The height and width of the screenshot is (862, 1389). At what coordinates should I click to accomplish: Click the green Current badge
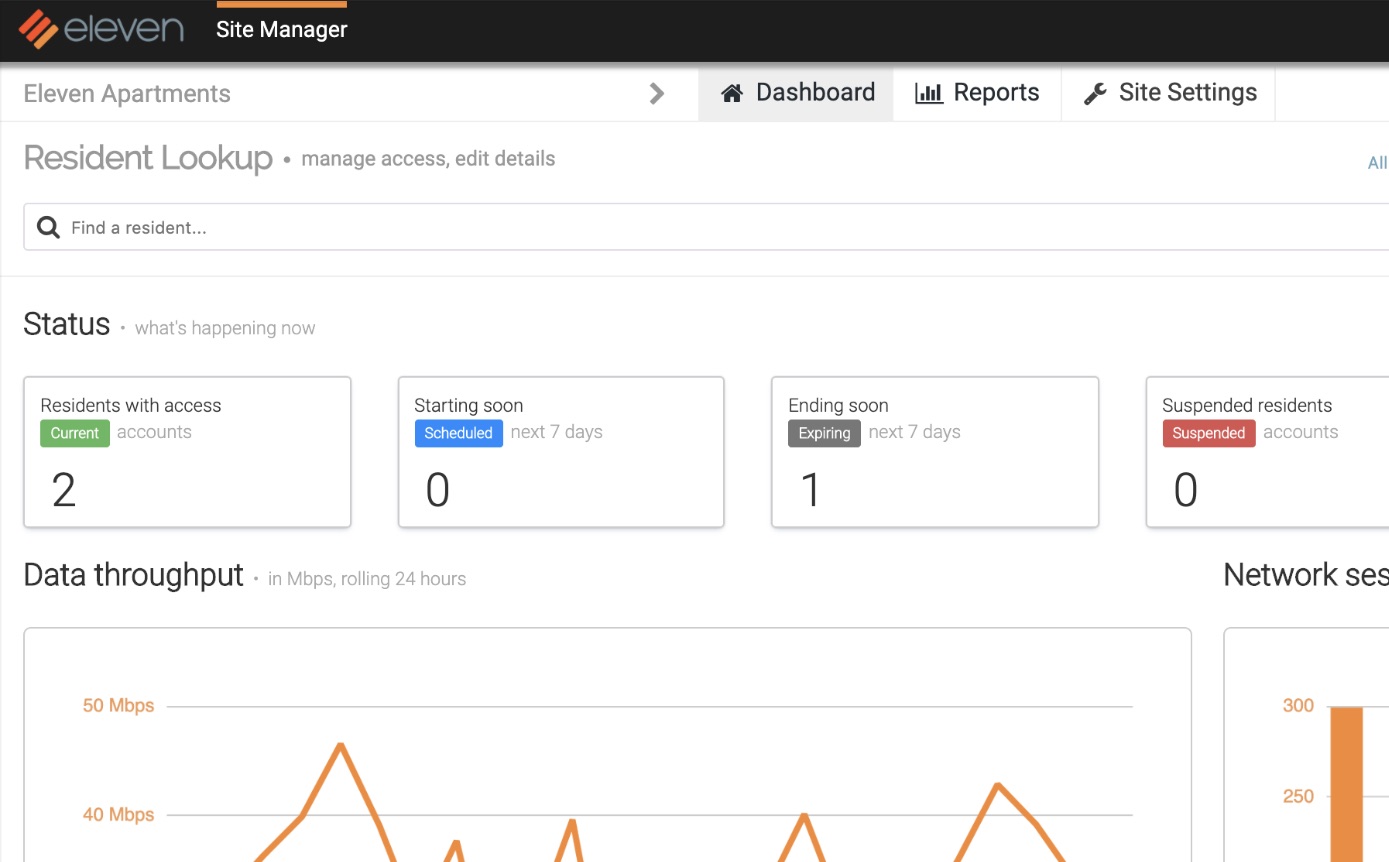coord(75,433)
